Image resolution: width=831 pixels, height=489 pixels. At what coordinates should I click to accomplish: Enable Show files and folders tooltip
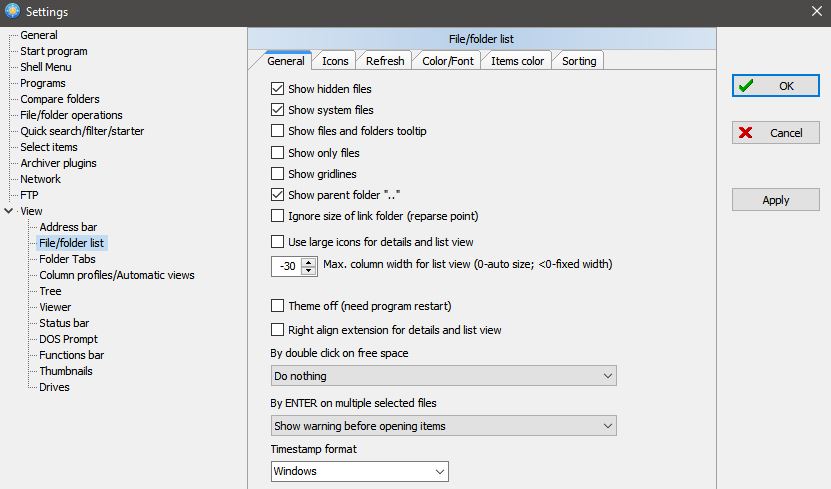[277, 131]
